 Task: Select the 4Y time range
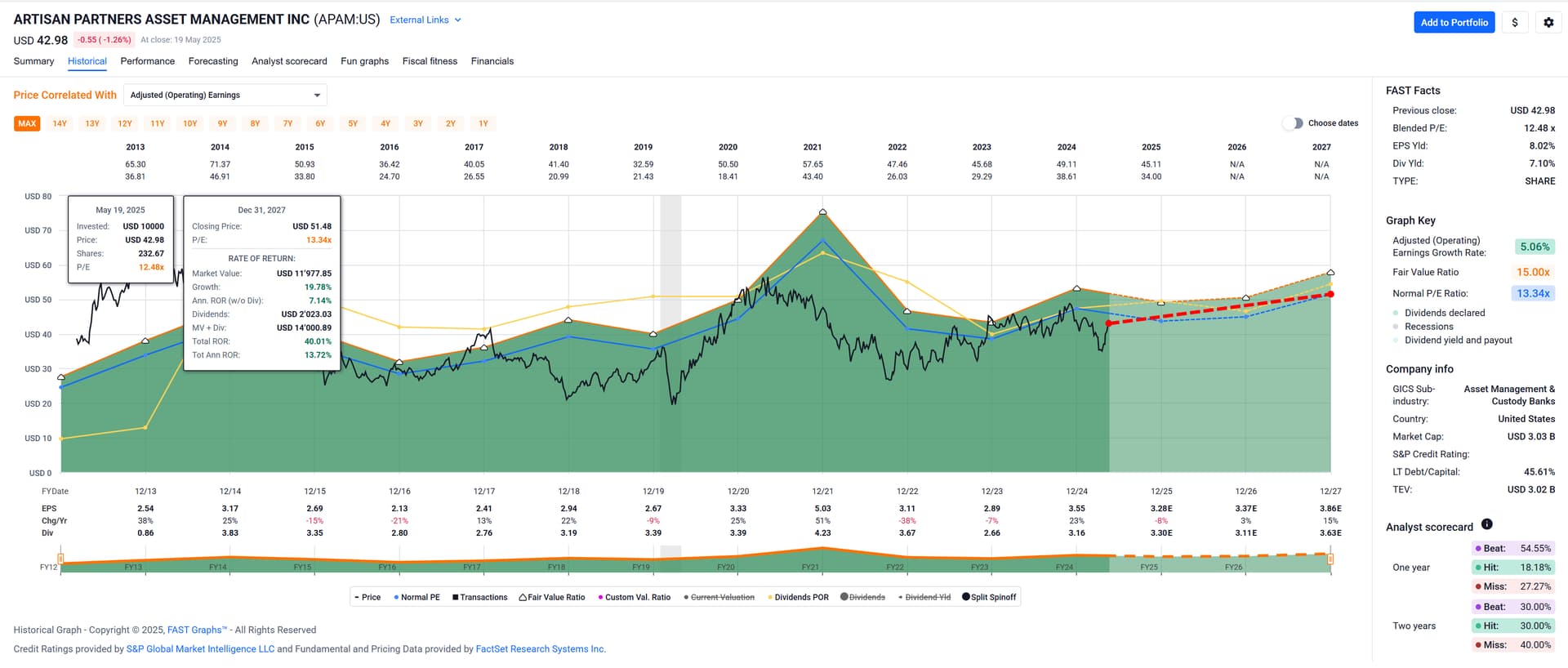[385, 123]
